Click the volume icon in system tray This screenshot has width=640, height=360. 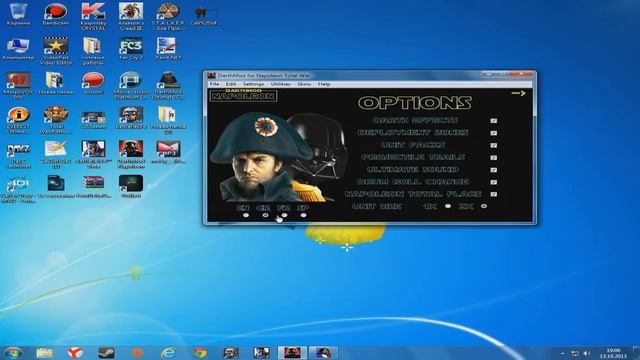[587, 353]
